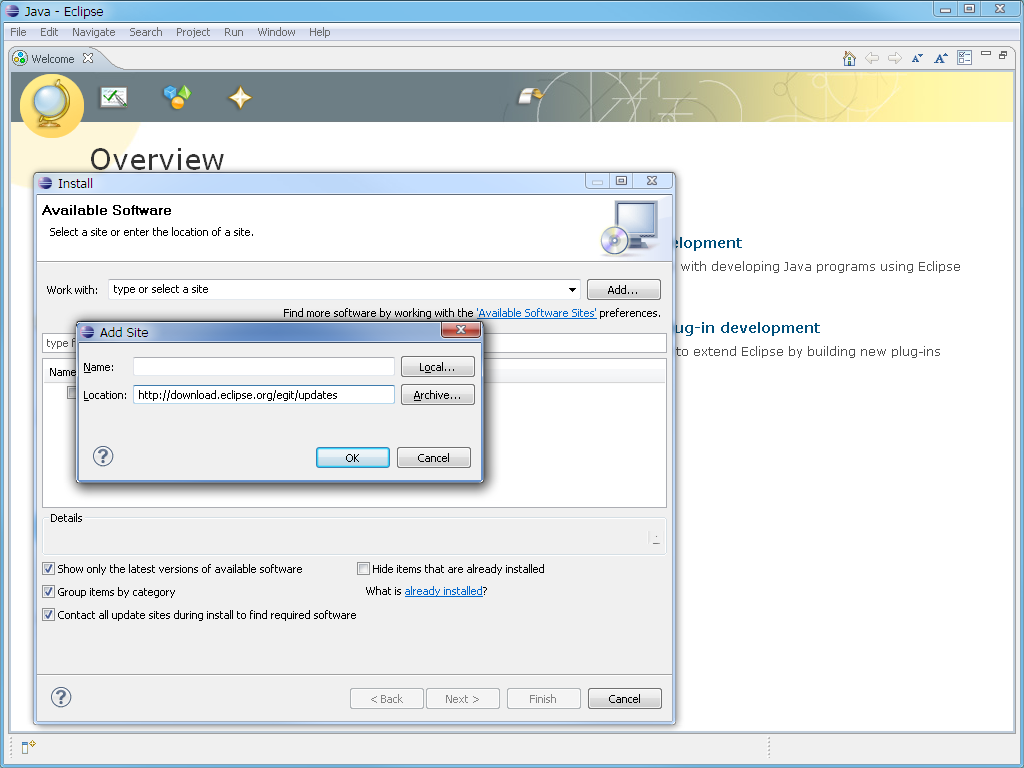The image size is (1024, 768).
Task: Click the Add... button in Install dialog
Action: tap(624, 289)
